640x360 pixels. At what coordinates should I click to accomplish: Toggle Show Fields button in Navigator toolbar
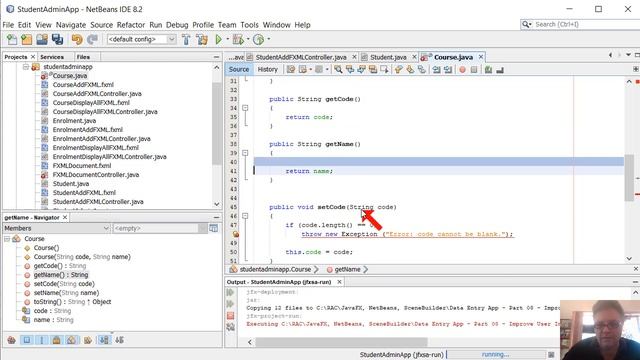pos(27,340)
